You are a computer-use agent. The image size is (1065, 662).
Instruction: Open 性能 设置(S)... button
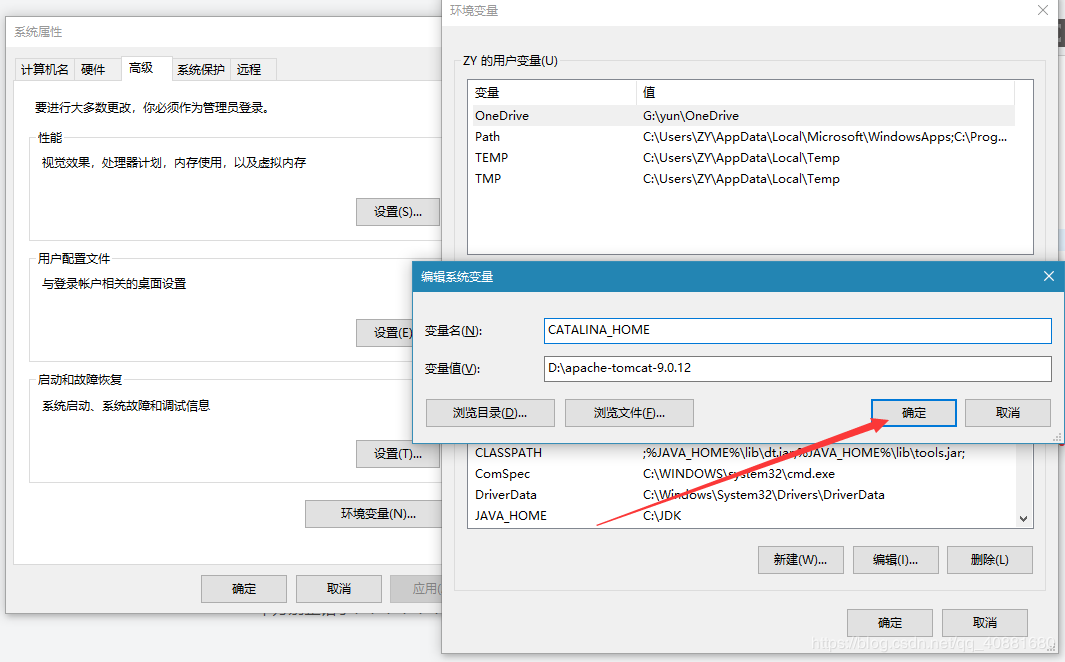(397, 212)
